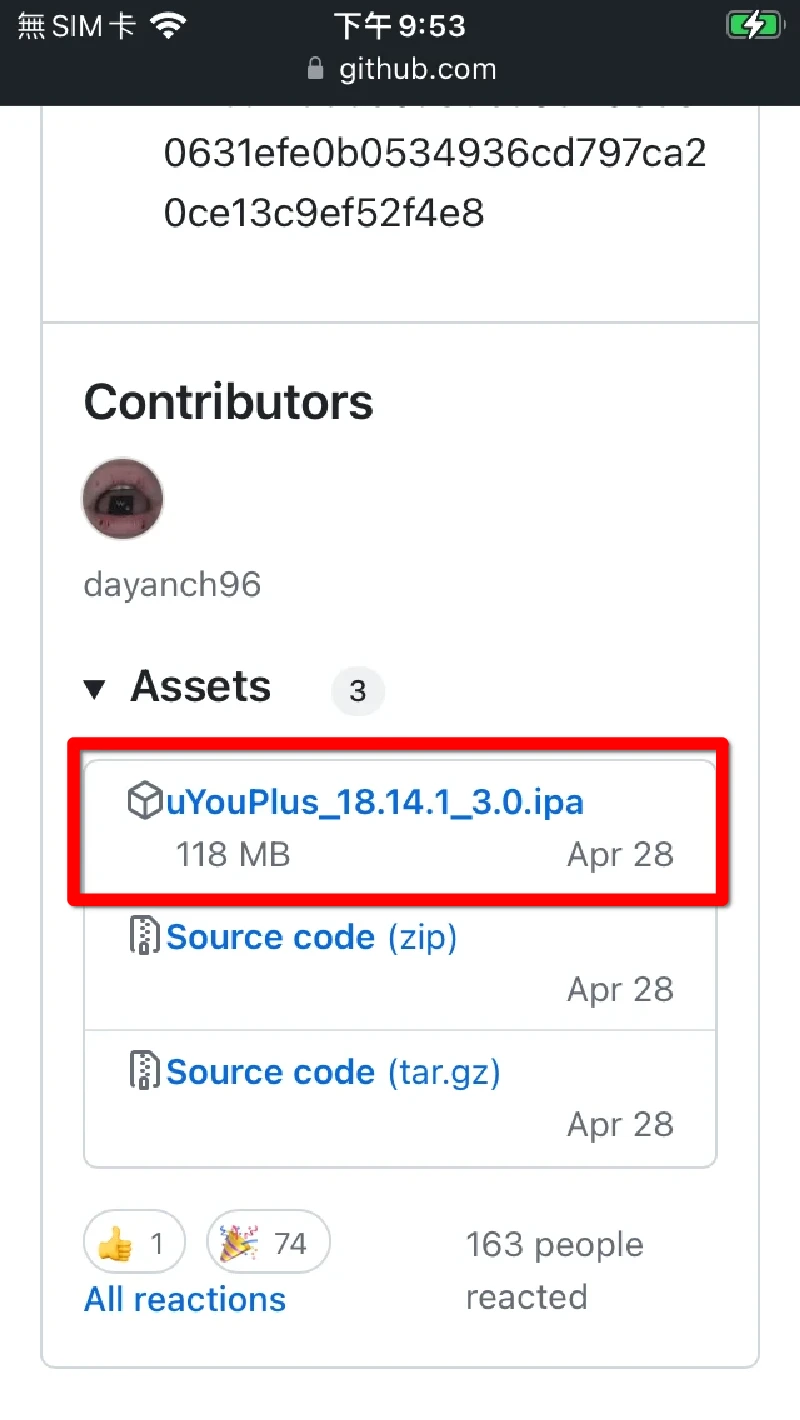Tap the thumbs up emoji reaction
This screenshot has height=1420, width=800.
[116, 1244]
